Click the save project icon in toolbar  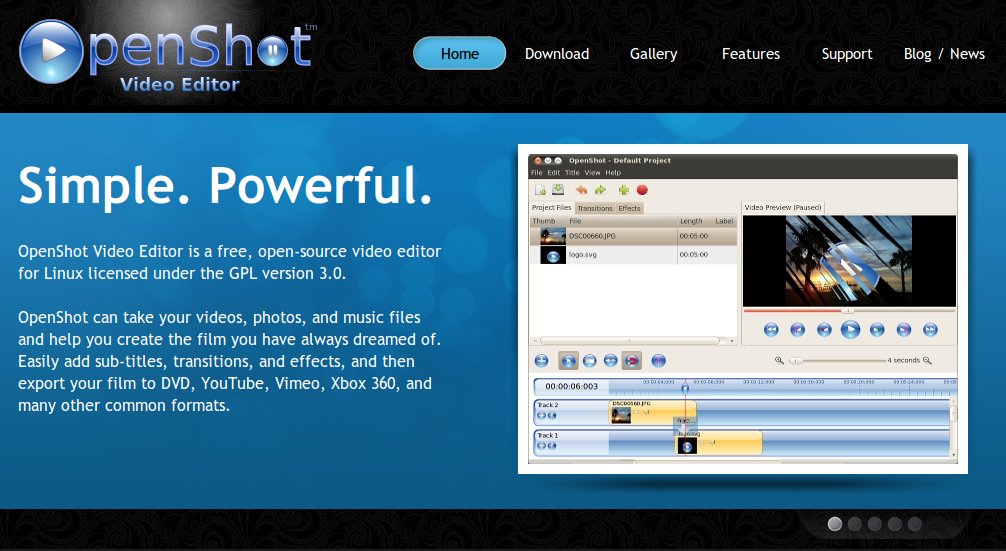coord(557,189)
